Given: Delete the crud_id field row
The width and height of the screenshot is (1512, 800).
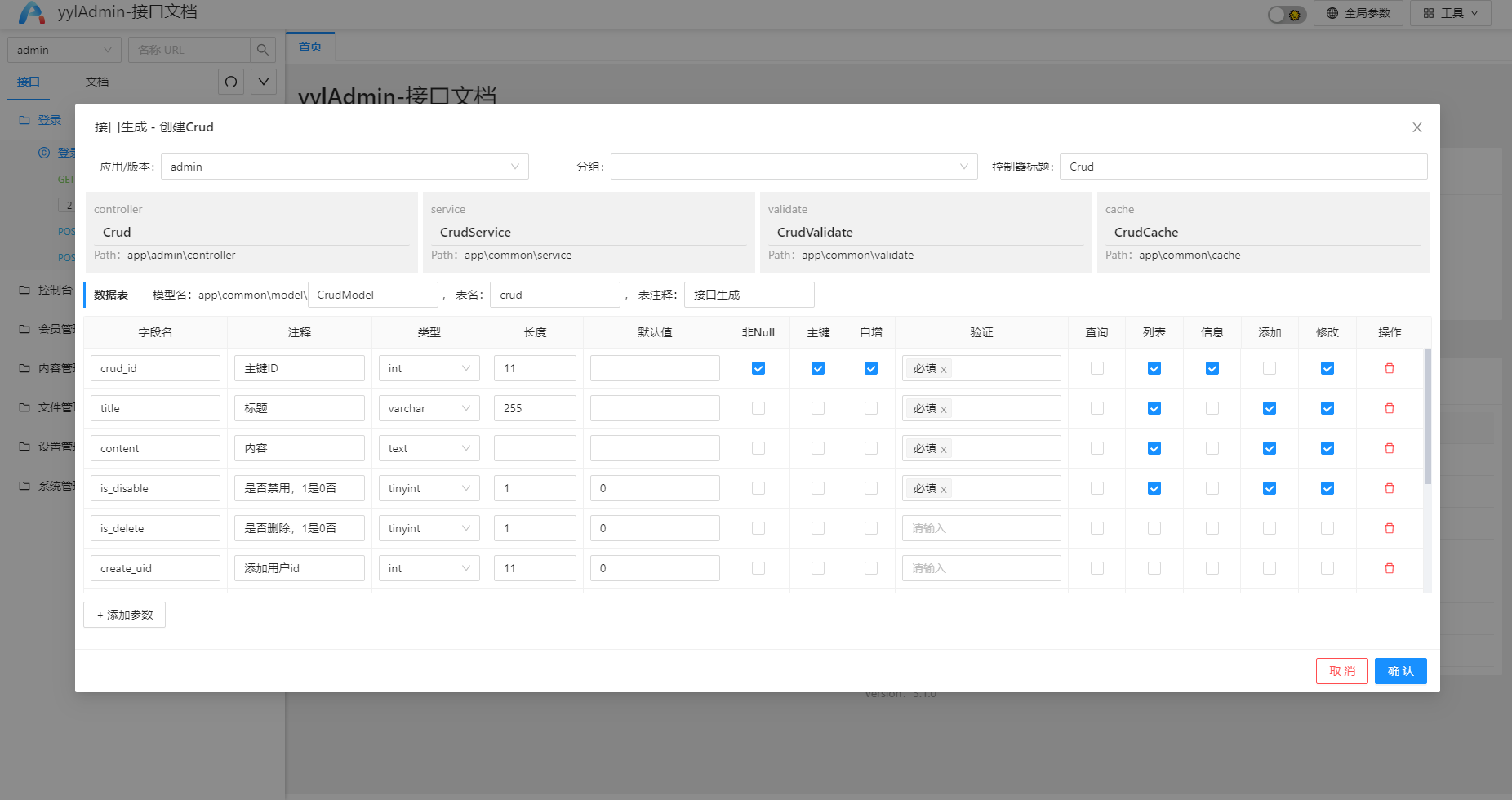Looking at the screenshot, I should point(1389,368).
